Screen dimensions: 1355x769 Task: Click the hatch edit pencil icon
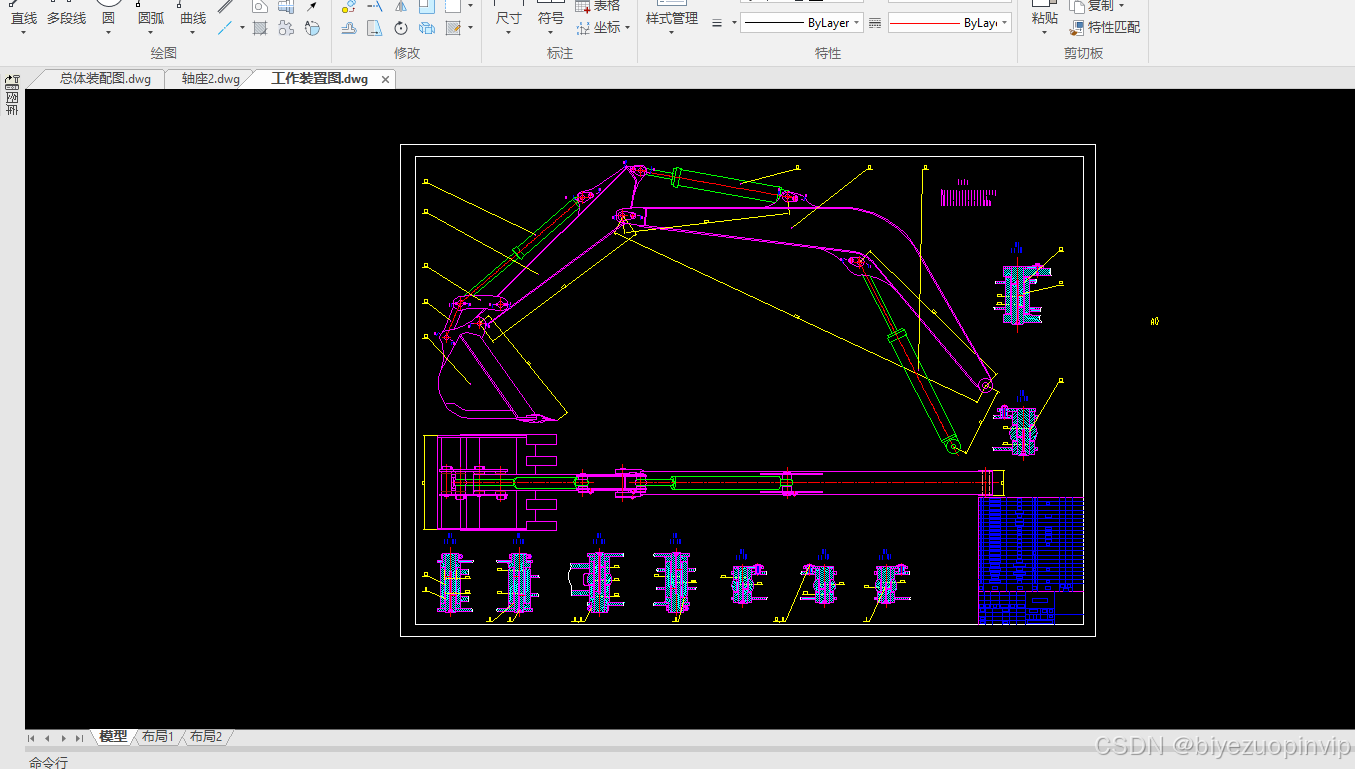coord(452,28)
